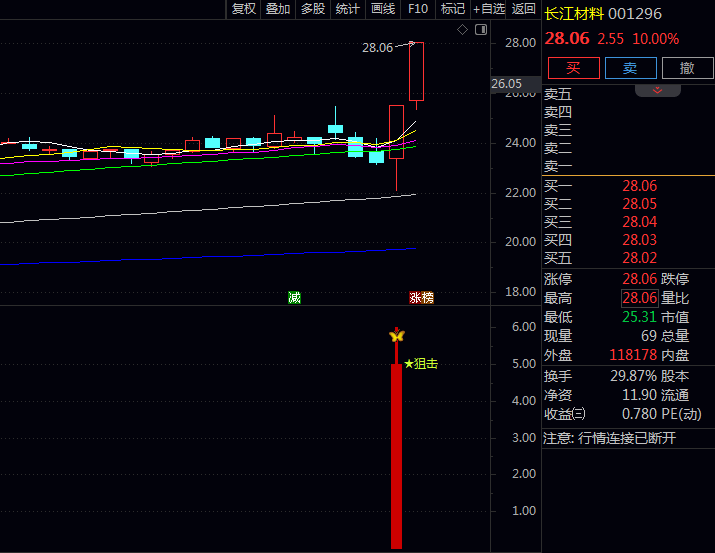Click the latest limit-up candlestick
The width and height of the screenshot is (715, 553).
(x=416, y=72)
